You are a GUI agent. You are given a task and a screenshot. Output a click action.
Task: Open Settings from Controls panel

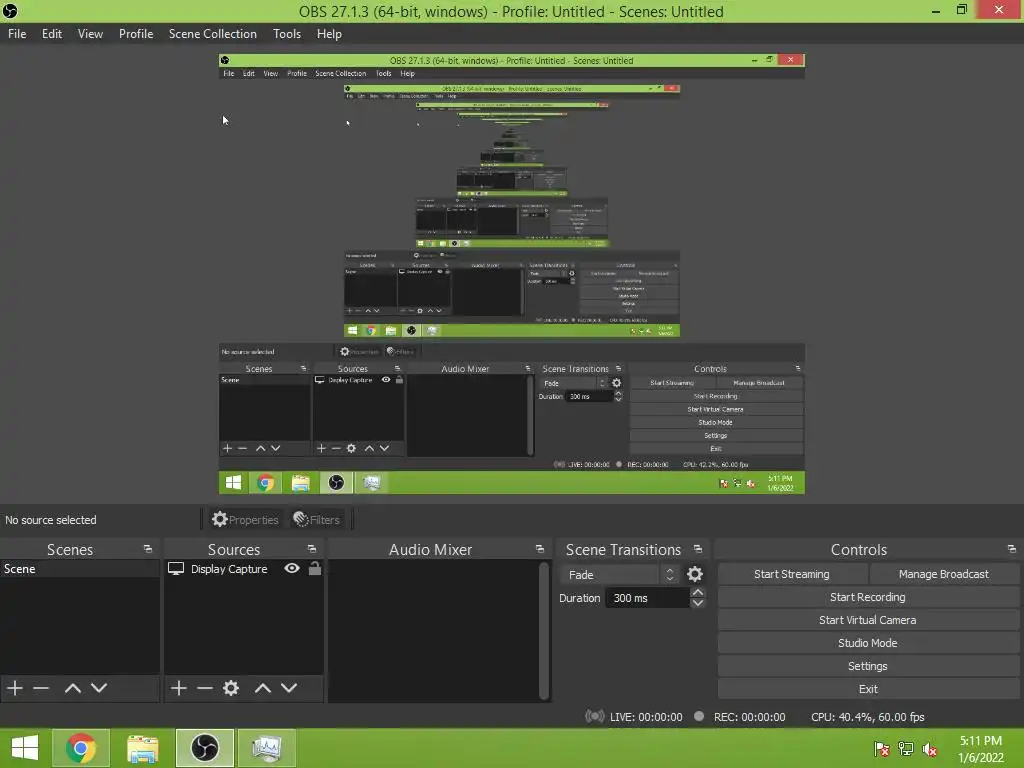coord(868,666)
